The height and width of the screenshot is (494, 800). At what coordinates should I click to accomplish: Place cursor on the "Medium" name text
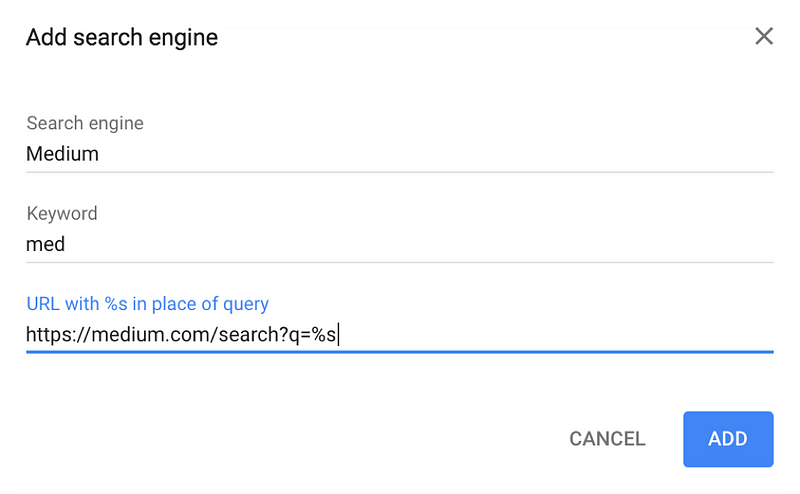(x=62, y=154)
